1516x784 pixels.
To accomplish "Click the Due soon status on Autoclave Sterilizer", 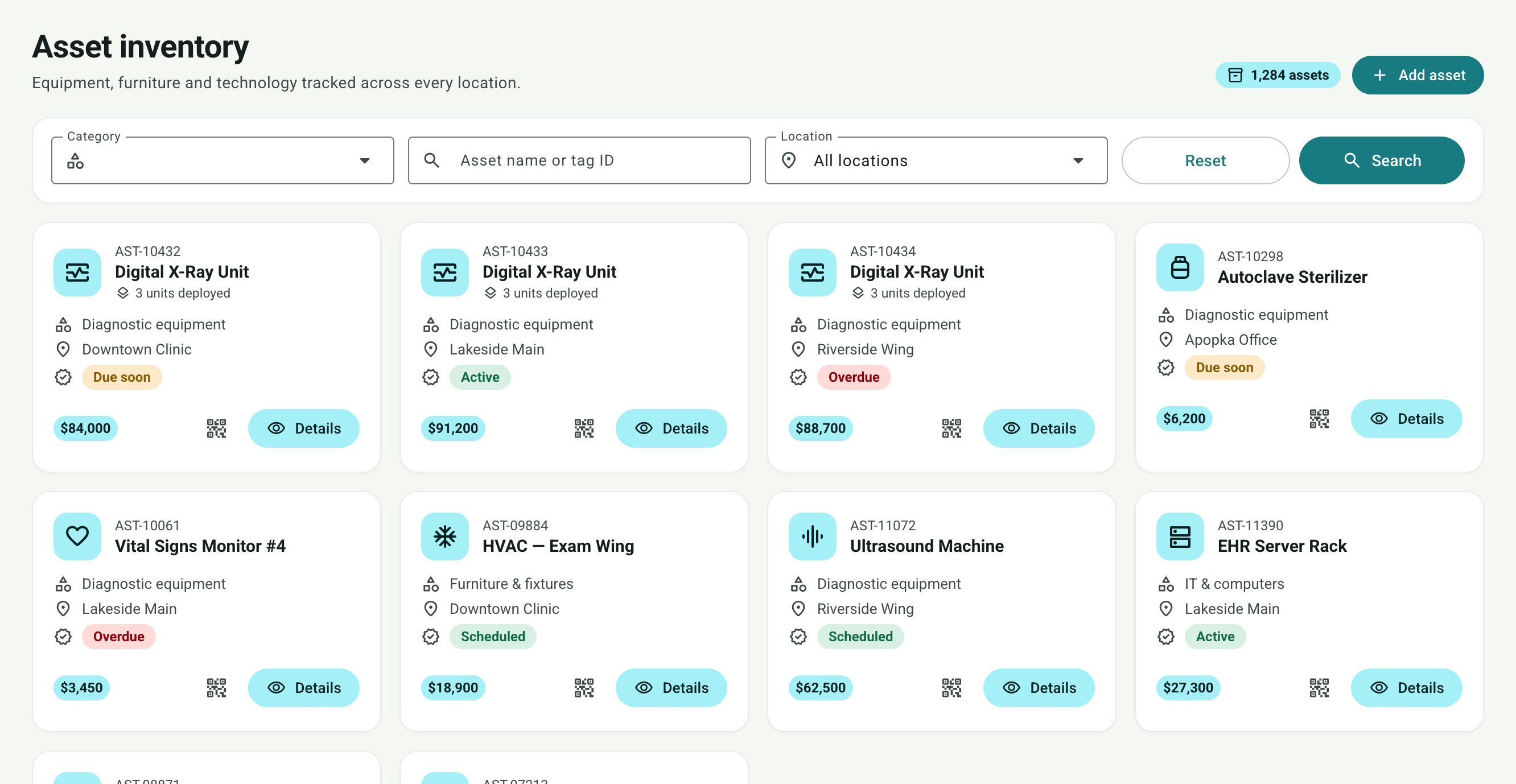I will click(1225, 368).
